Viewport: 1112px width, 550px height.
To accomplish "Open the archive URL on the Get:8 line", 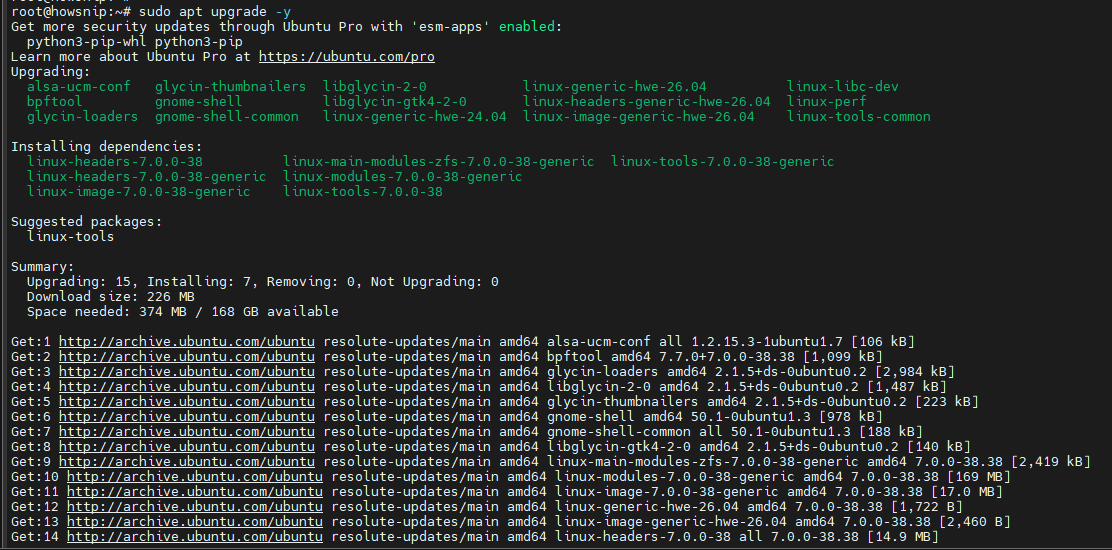I will tap(187, 446).
